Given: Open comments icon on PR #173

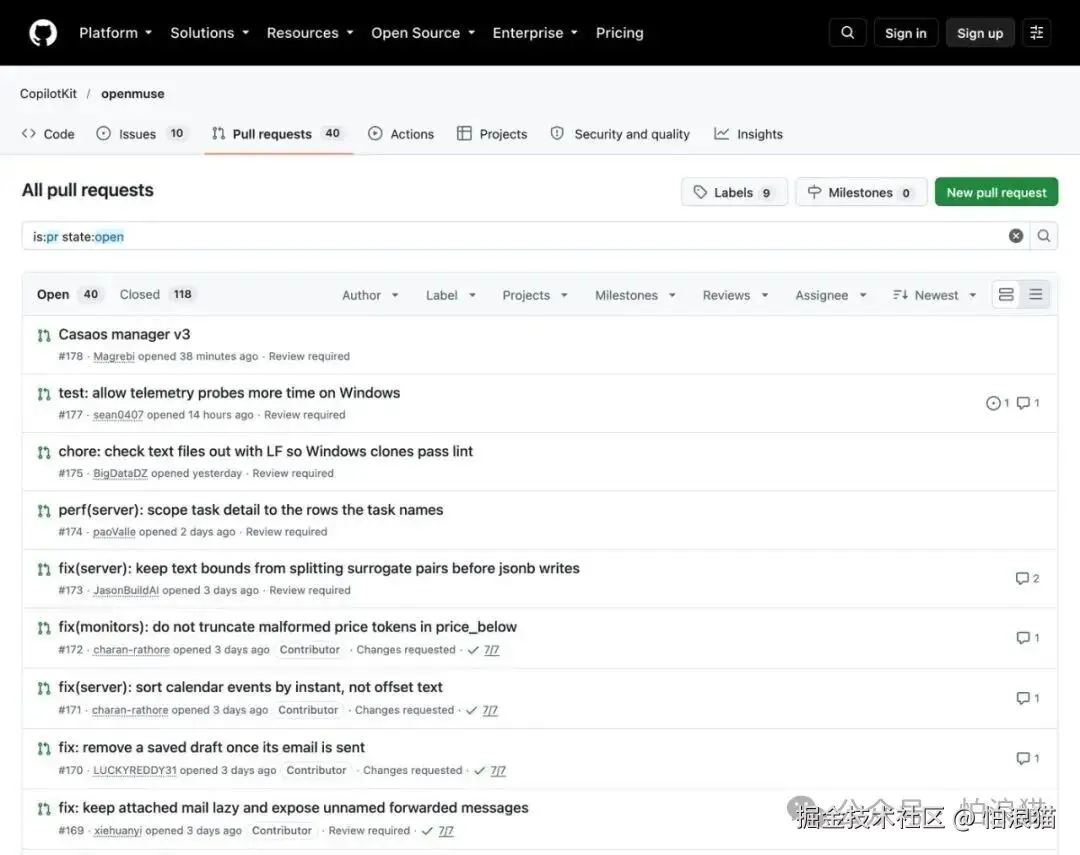Looking at the screenshot, I should click(1027, 579).
